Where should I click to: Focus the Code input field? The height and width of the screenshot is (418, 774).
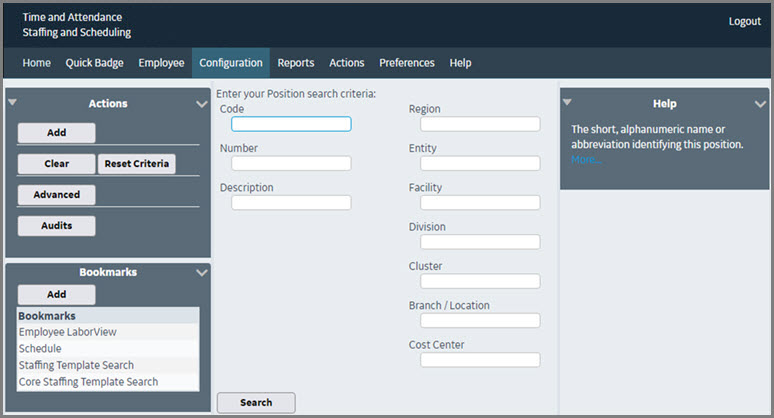coord(291,124)
